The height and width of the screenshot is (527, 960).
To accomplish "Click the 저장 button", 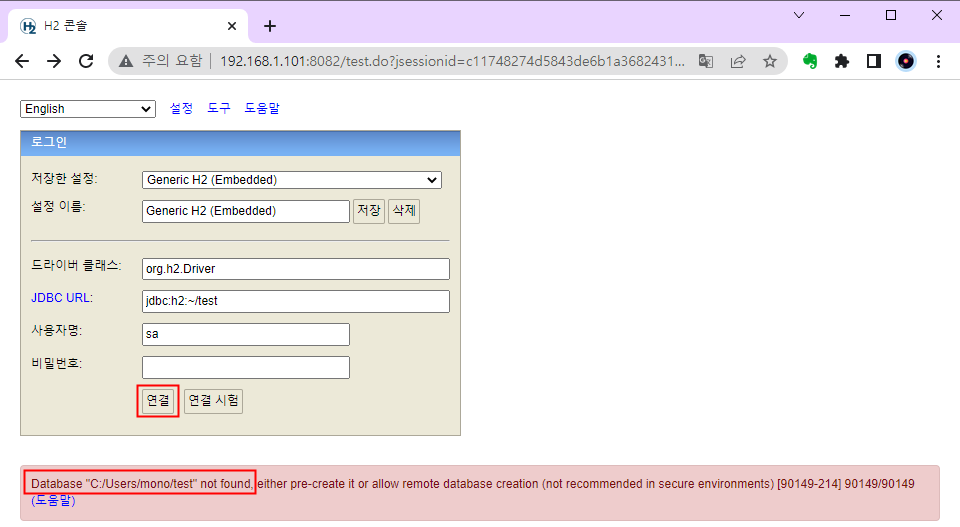I will [x=369, y=211].
